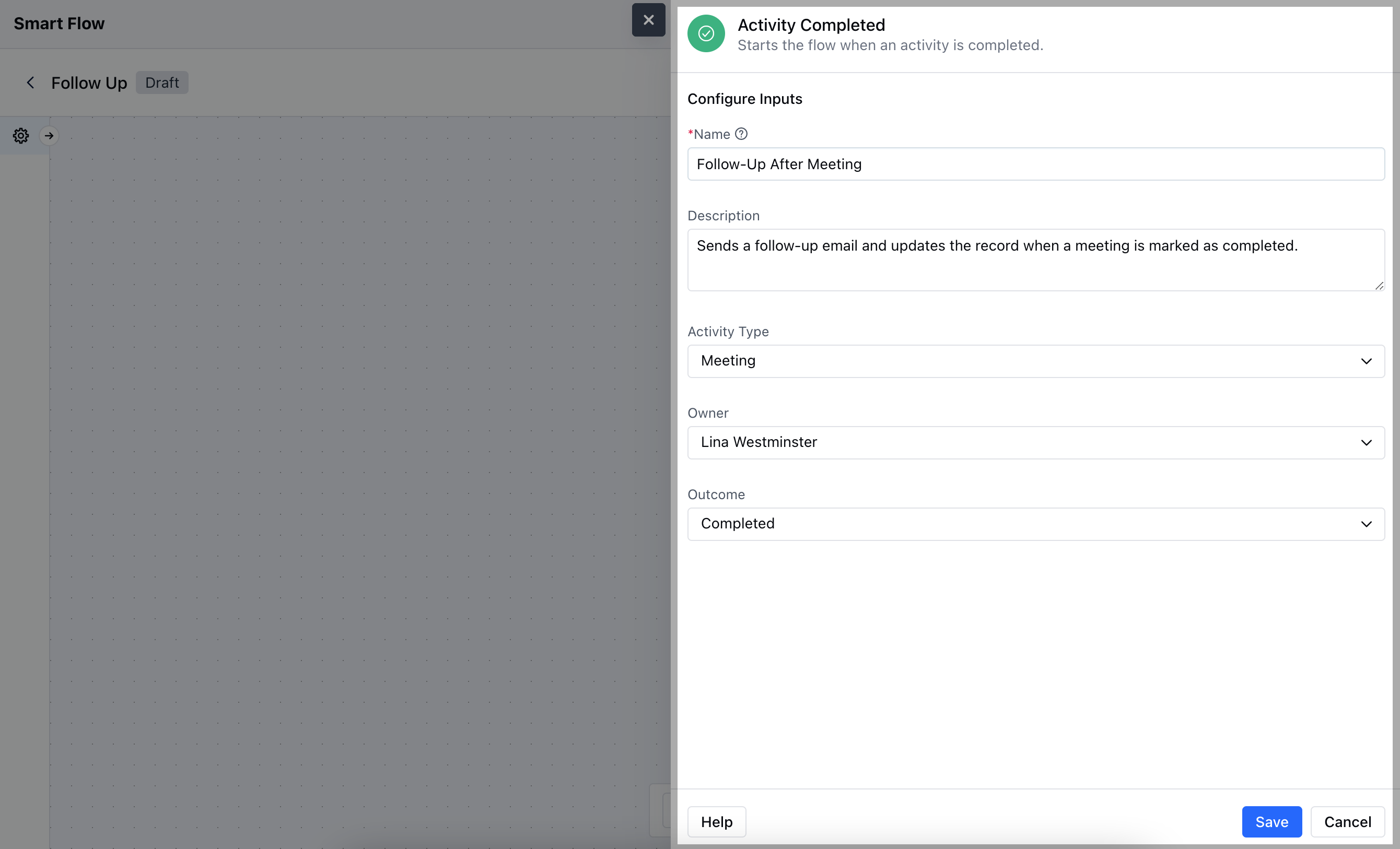The height and width of the screenshot is (849, 1400).
Task: Click the green Activity Completed check icon
Action: 706,33
